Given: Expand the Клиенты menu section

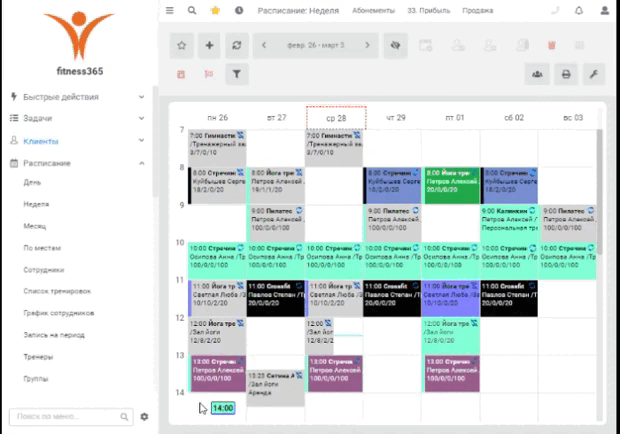Looking at the screenshot, I should click(78, 141).
